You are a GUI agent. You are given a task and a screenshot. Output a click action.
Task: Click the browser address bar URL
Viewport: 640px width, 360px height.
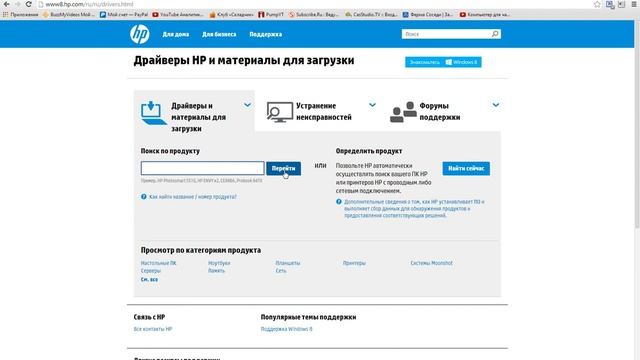coord(89,4)
